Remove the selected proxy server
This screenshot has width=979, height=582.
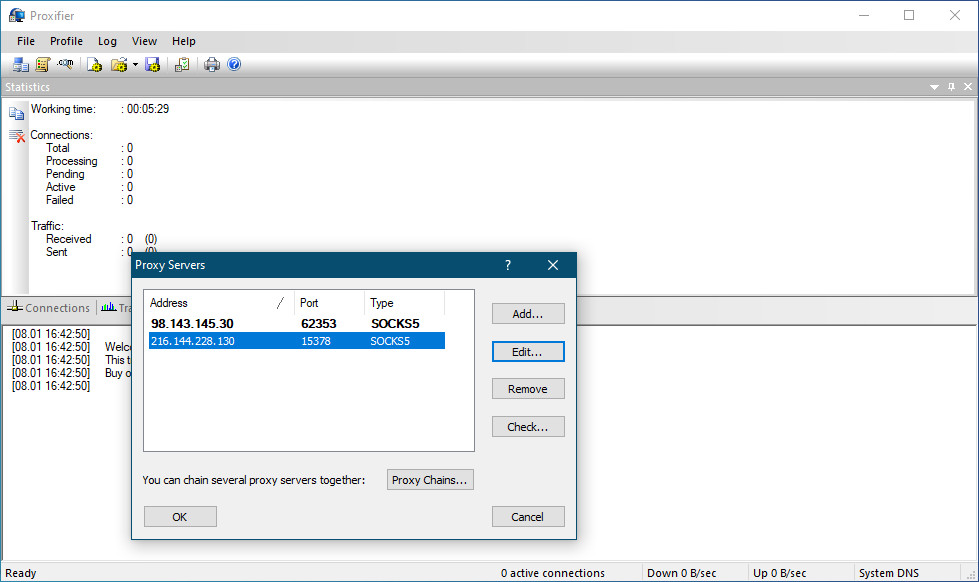[528, 388]
